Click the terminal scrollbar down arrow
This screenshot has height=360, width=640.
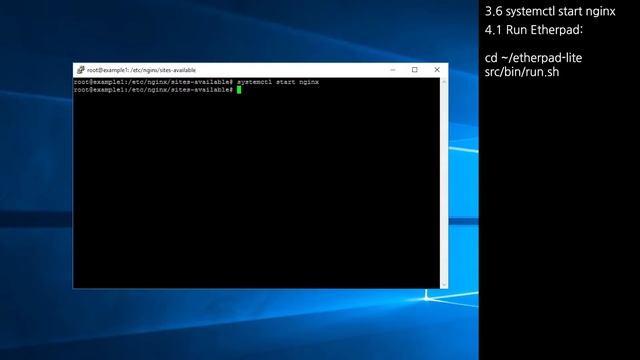point(444,284)
